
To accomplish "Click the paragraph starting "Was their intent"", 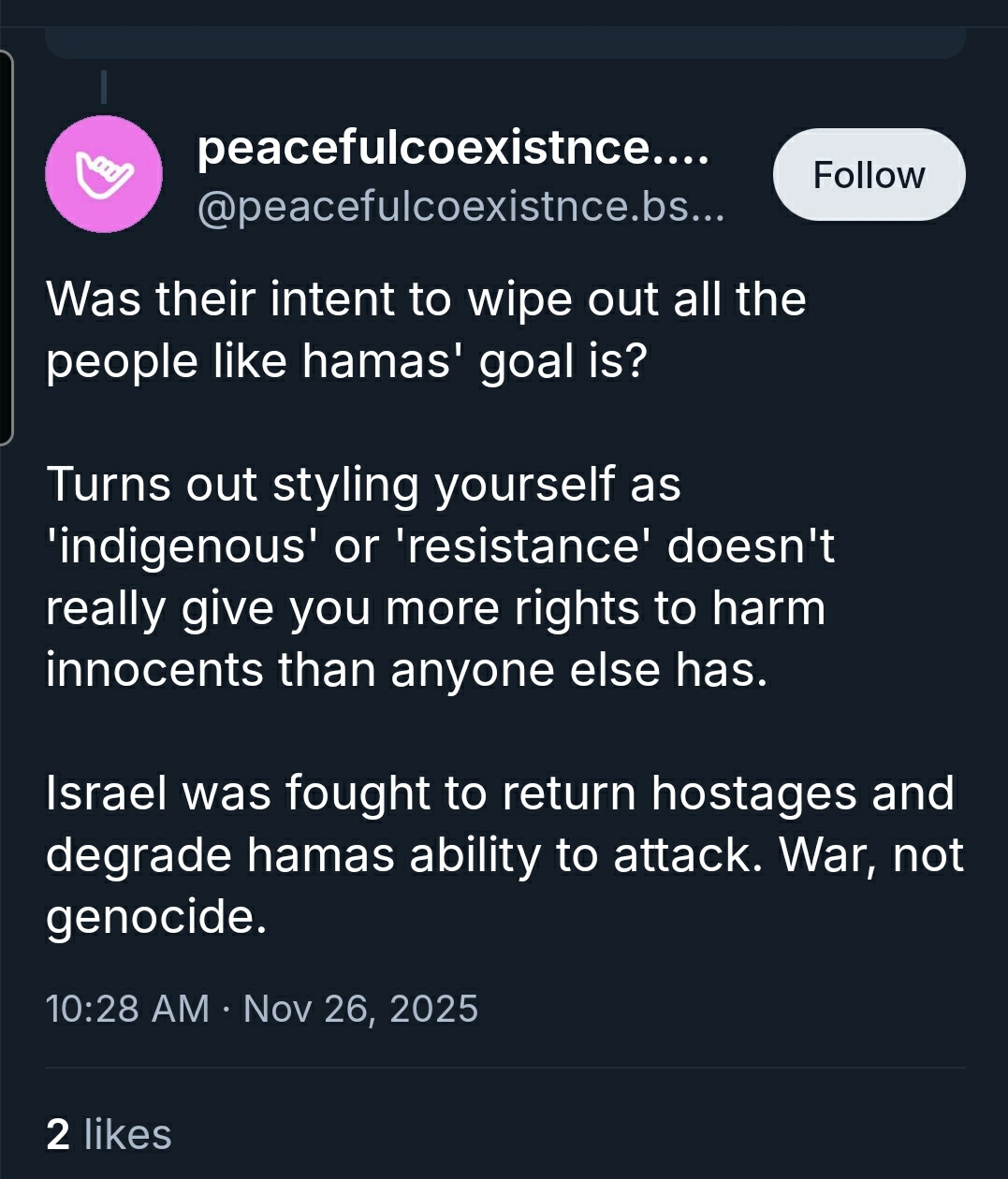I will pos(426,330).
